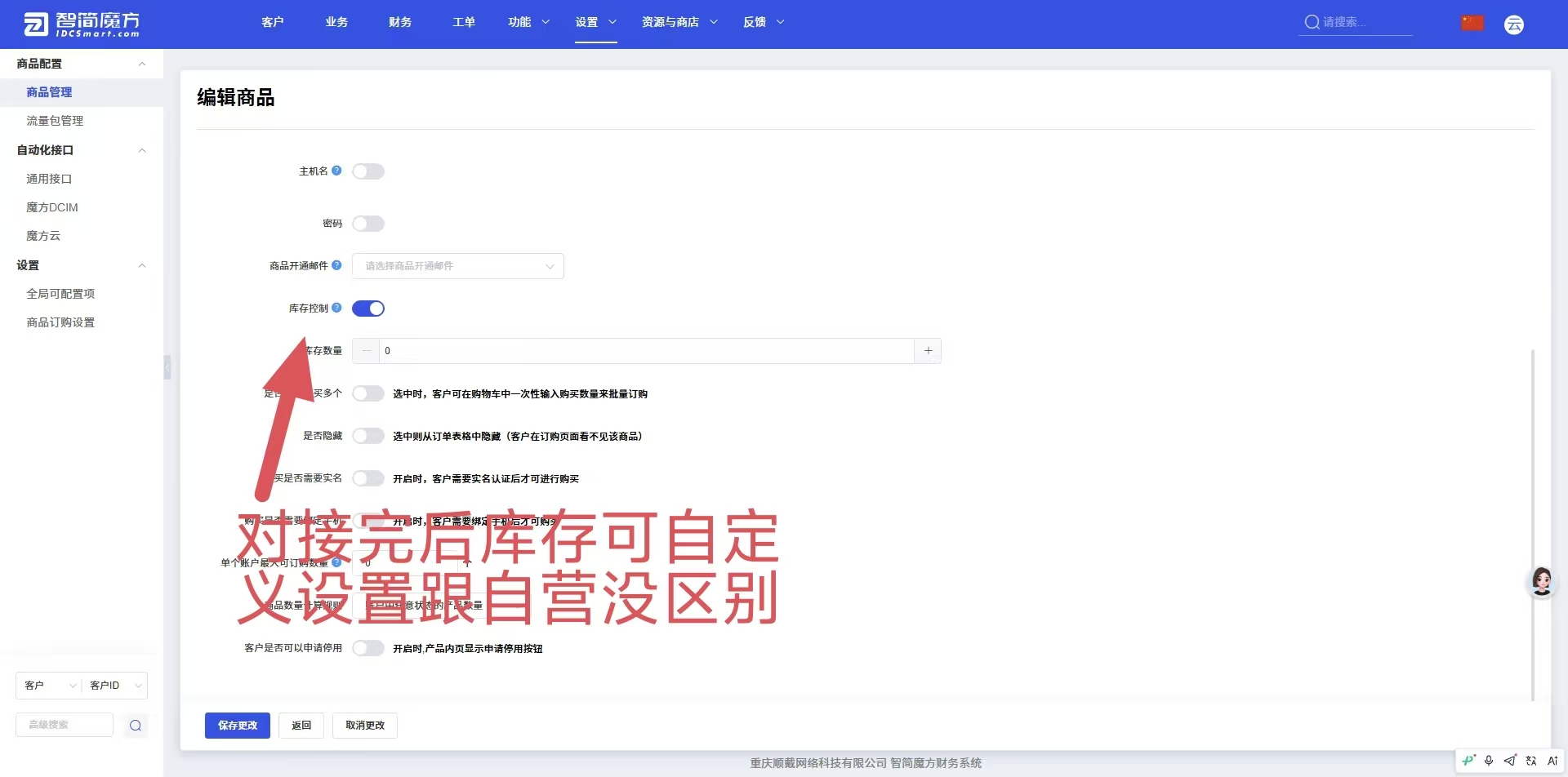Click the plus button of 库存数量
Image resolution: width=1568 pixels, height=777 pixels.
pyautogui.click(x=928, y=351)
